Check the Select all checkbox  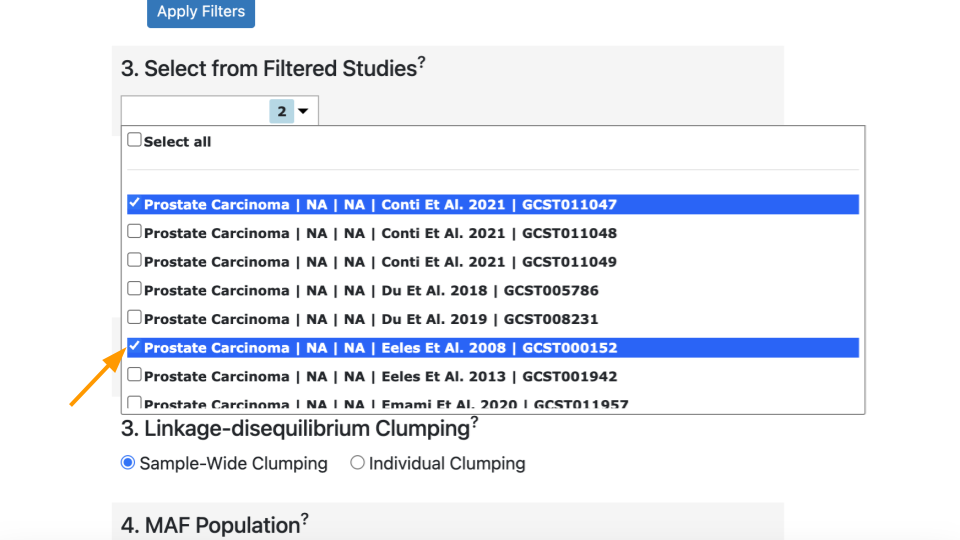click(134, 140)
